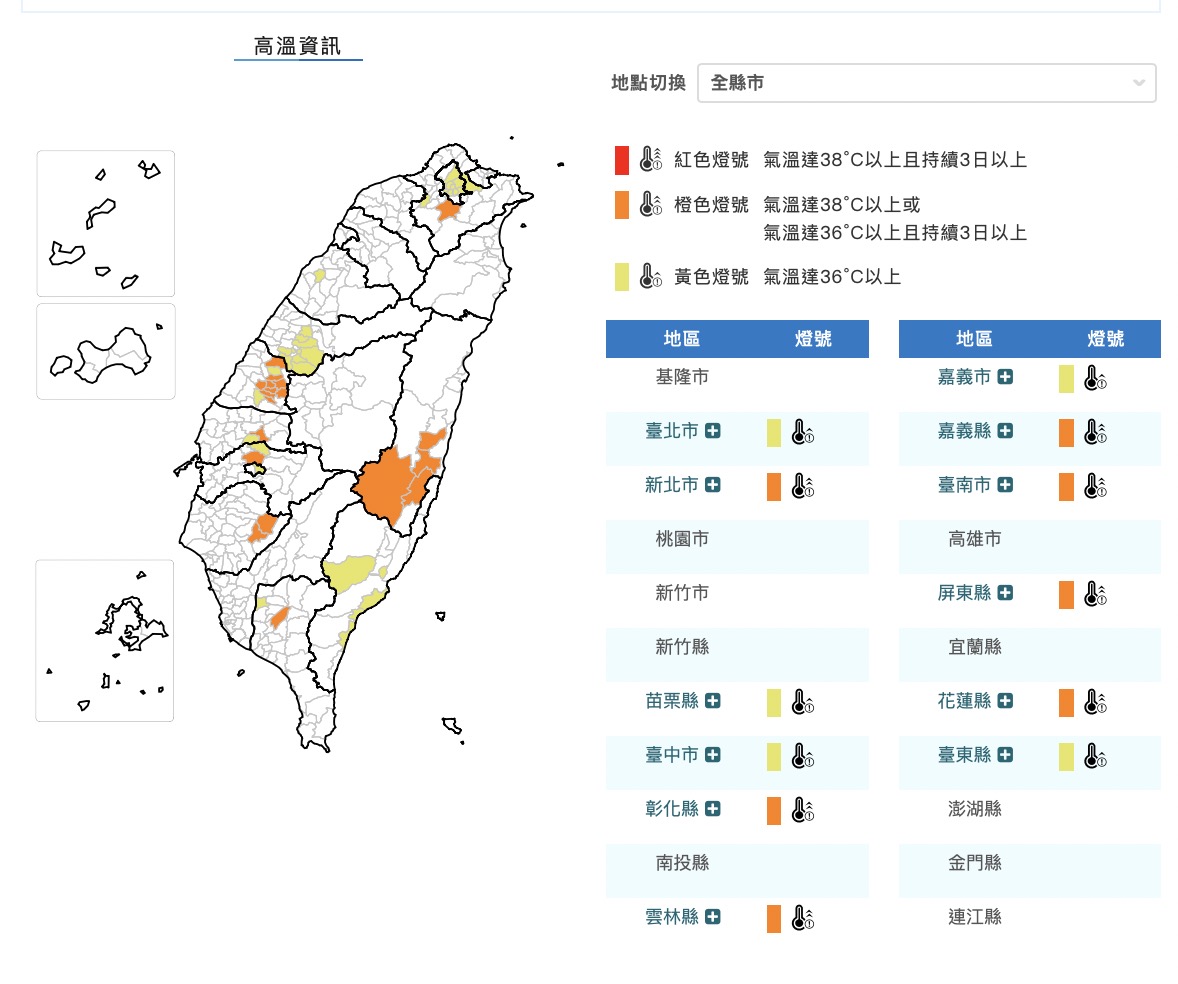Image resolution: width=1178 pixels, height=984 pixels.
Task: Click the yellow swatch beside 黃色燈號
Action: (x=621, y=276)
